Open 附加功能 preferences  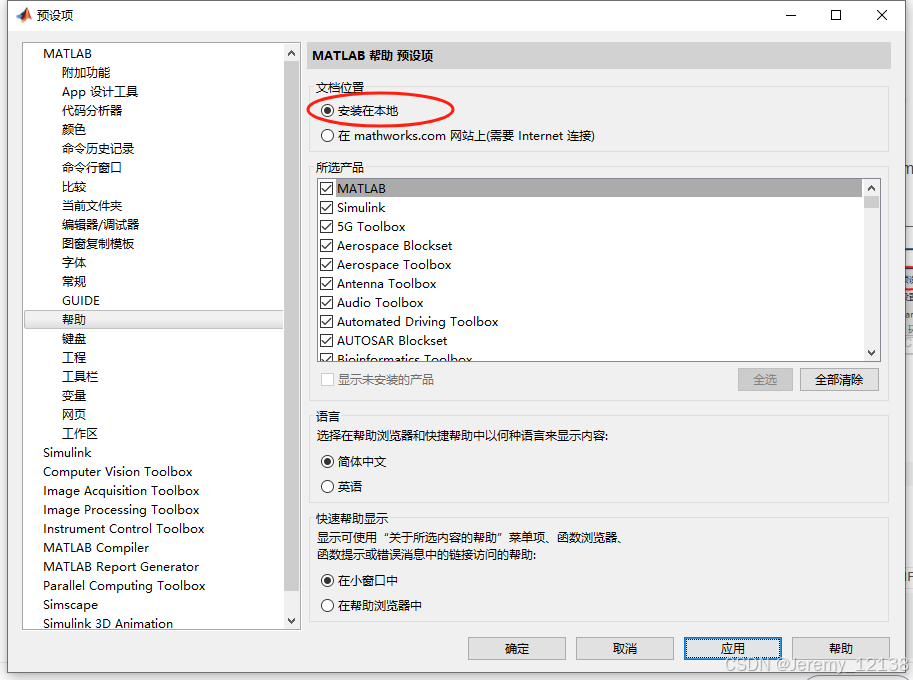(x=86, y=73)
